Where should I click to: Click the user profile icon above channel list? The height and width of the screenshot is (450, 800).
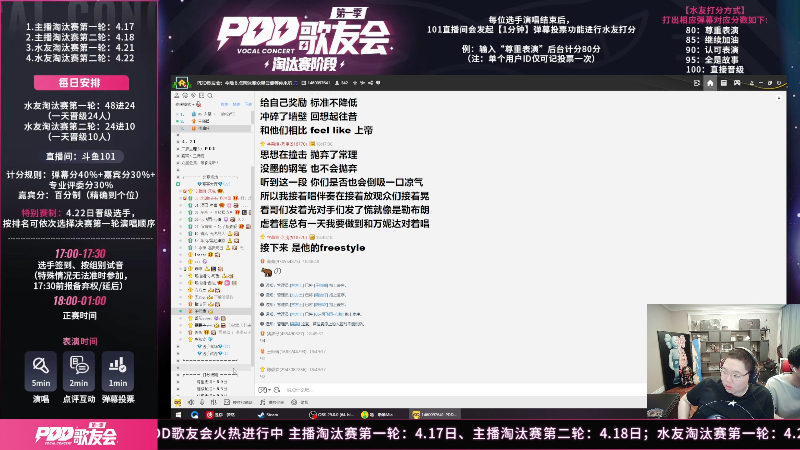click(x=177, y=95)
